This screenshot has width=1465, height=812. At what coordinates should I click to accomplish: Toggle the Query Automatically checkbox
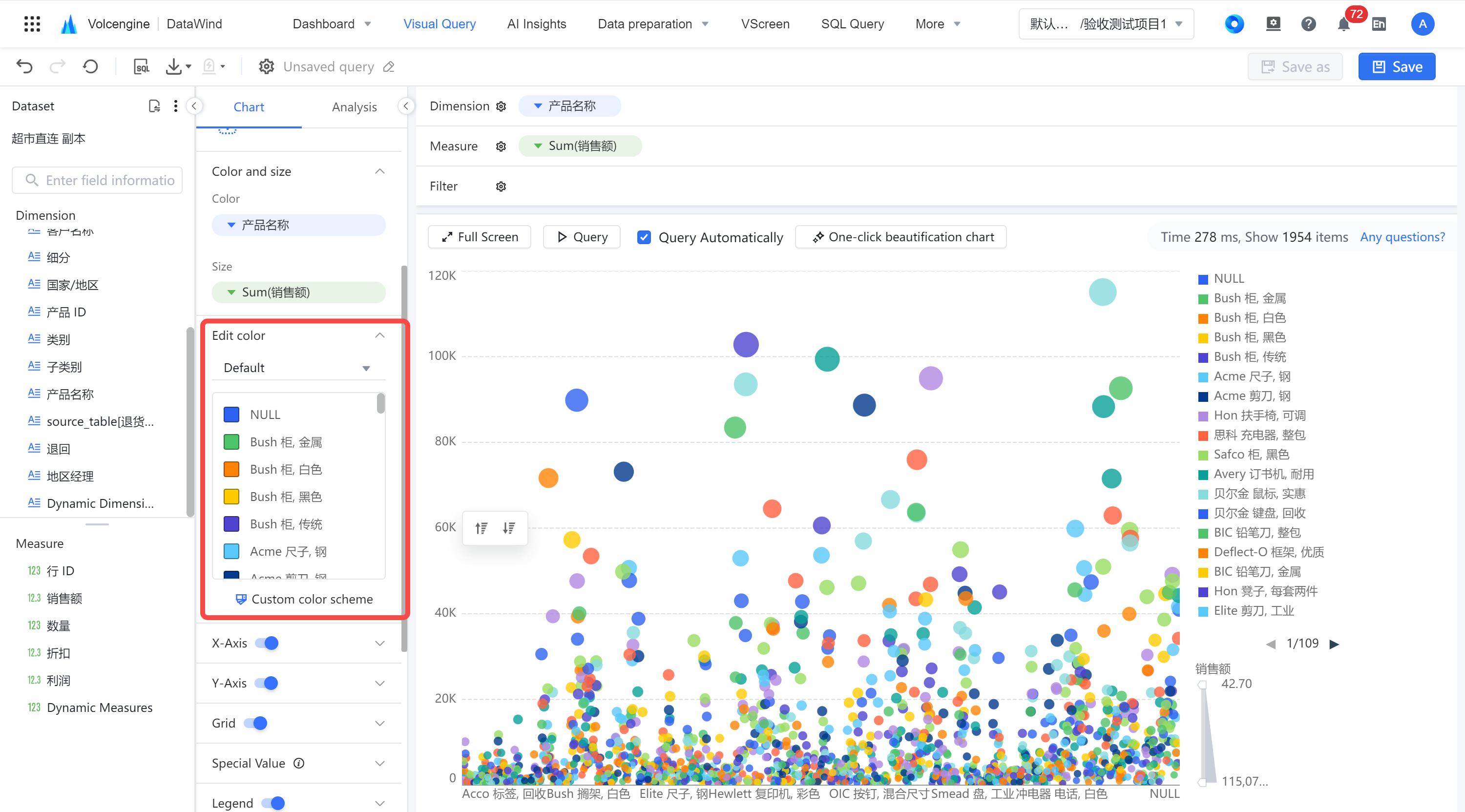(x=644, y=237)
